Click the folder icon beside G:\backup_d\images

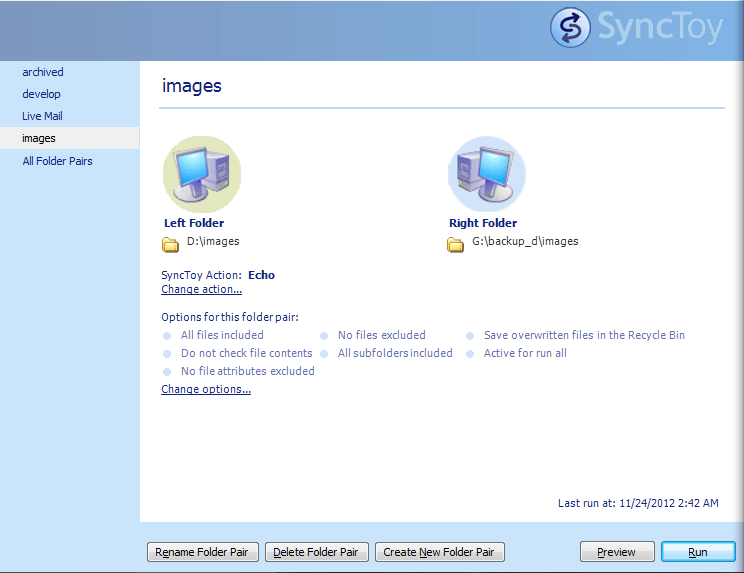[x=455, y=244]
